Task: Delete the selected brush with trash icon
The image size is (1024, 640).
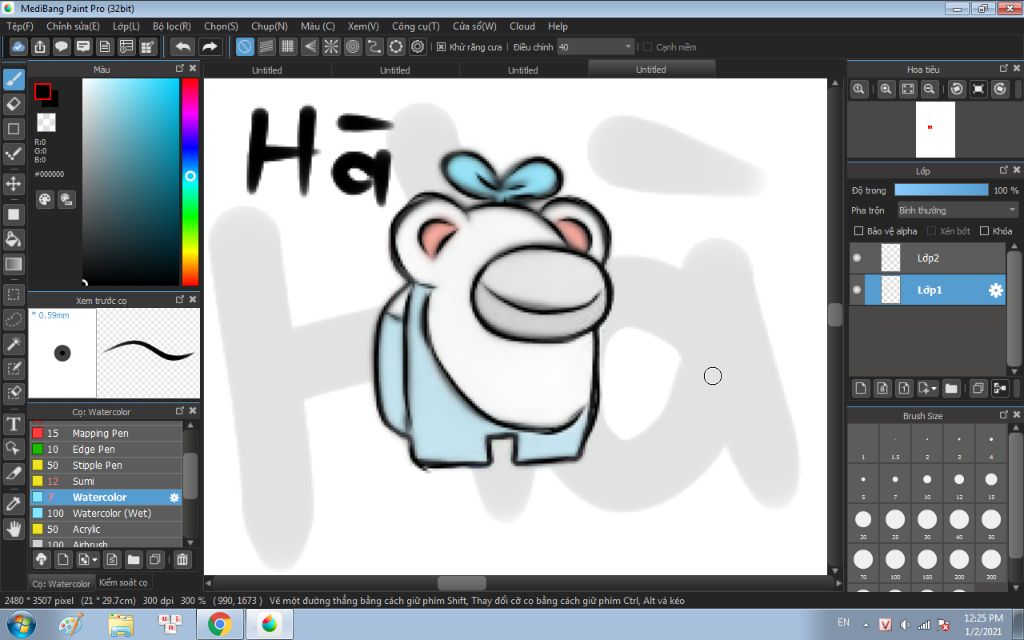Action: 182,560
